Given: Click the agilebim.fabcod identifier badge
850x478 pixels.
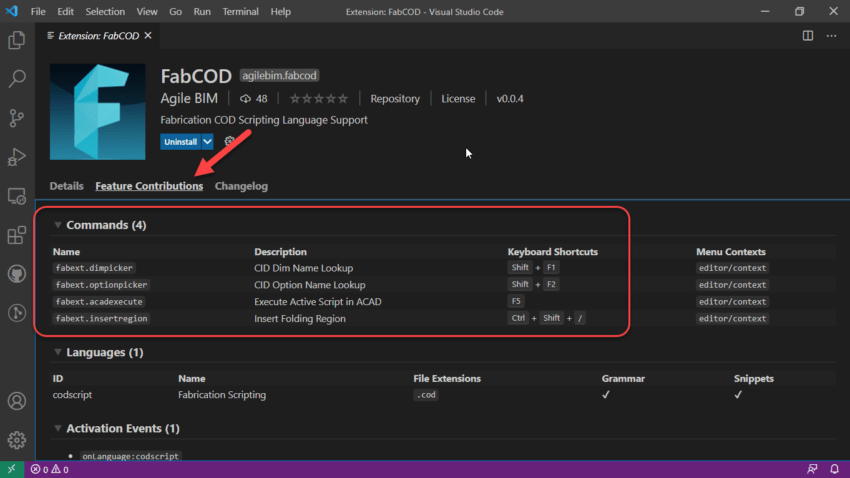Looking at the screenshot, I should pyautogui.click(x=279, y=75).
